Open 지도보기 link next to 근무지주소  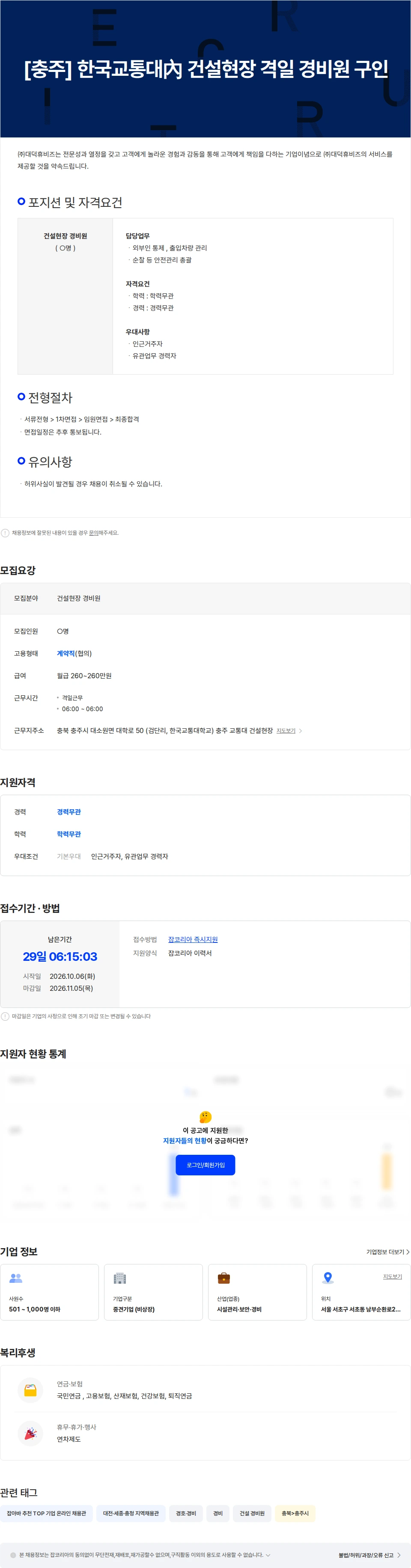pyautogui.click(x=286, y=730)
